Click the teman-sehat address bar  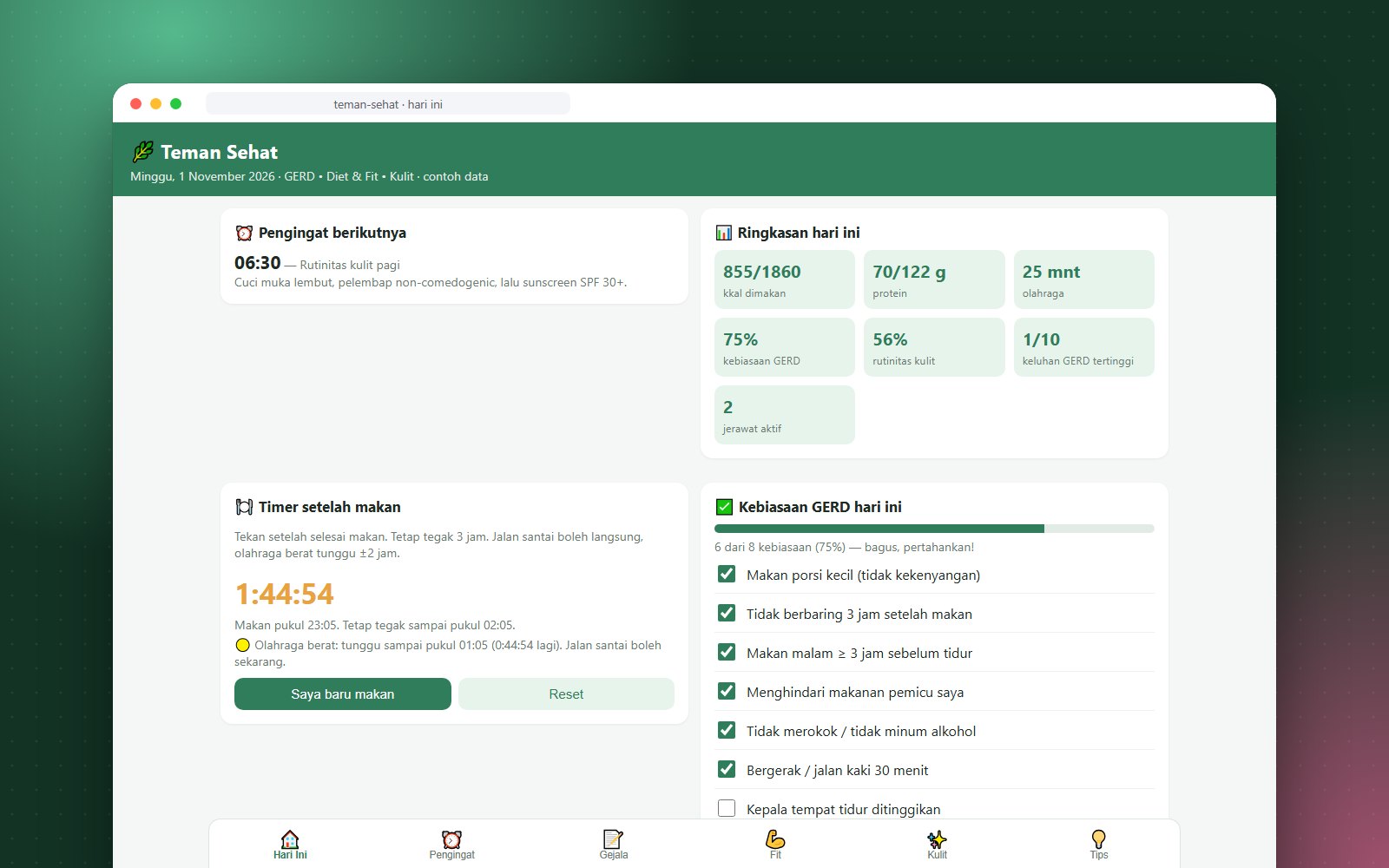point(388,103)
